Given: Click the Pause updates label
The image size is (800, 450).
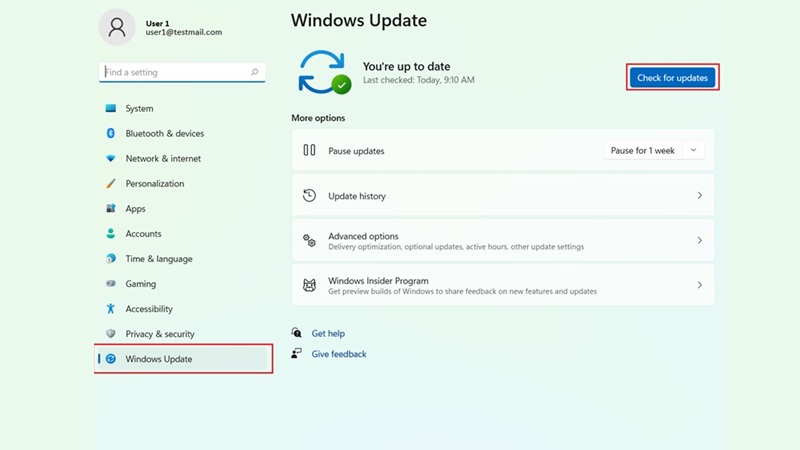Looking at the screenshot, I should coord(356,151).
